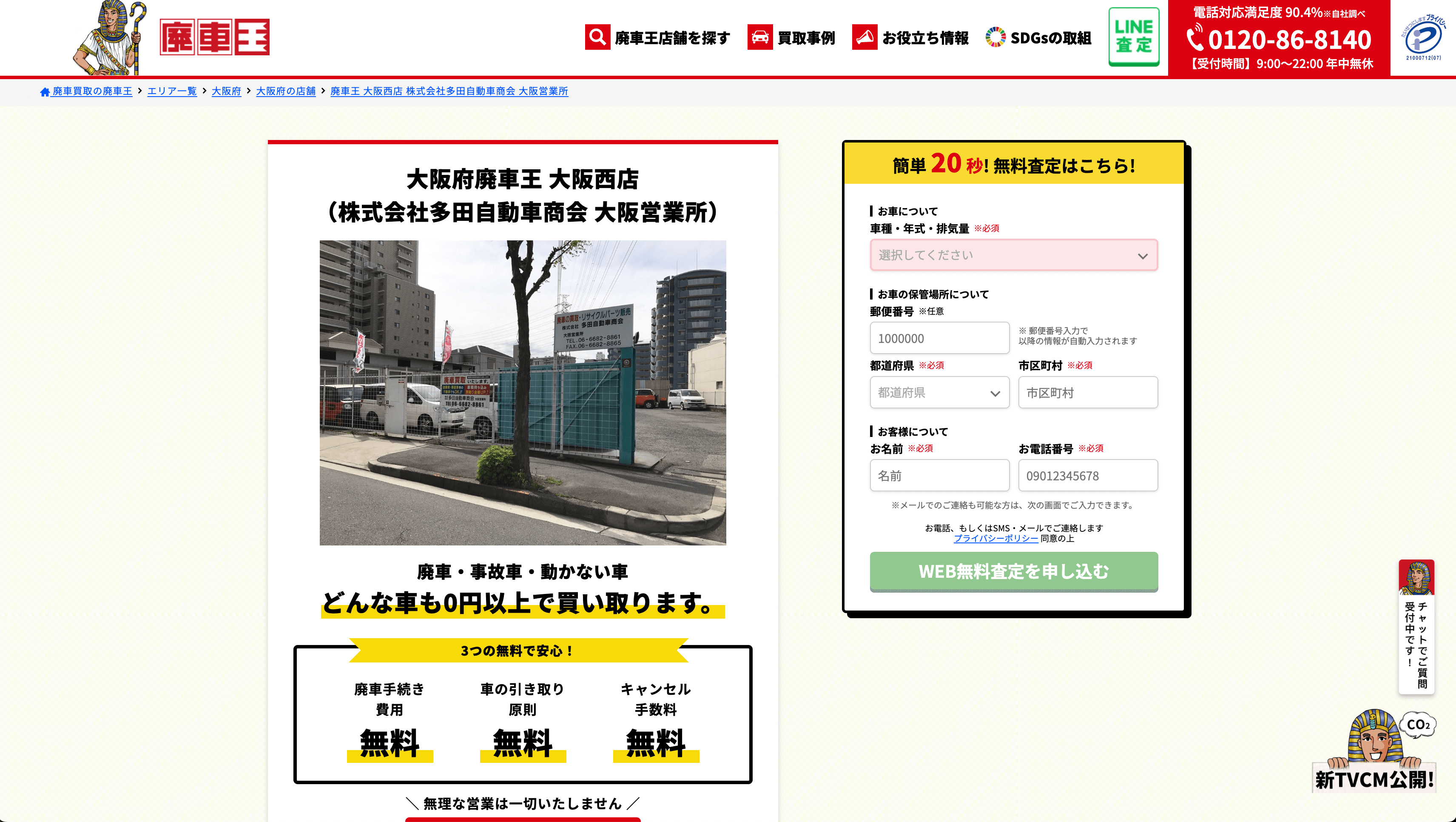1456x822 pixels.
Task: Expand 車種・年式・排気量 dropdown
Action: pyautogui.click(x=1013, y=255)
